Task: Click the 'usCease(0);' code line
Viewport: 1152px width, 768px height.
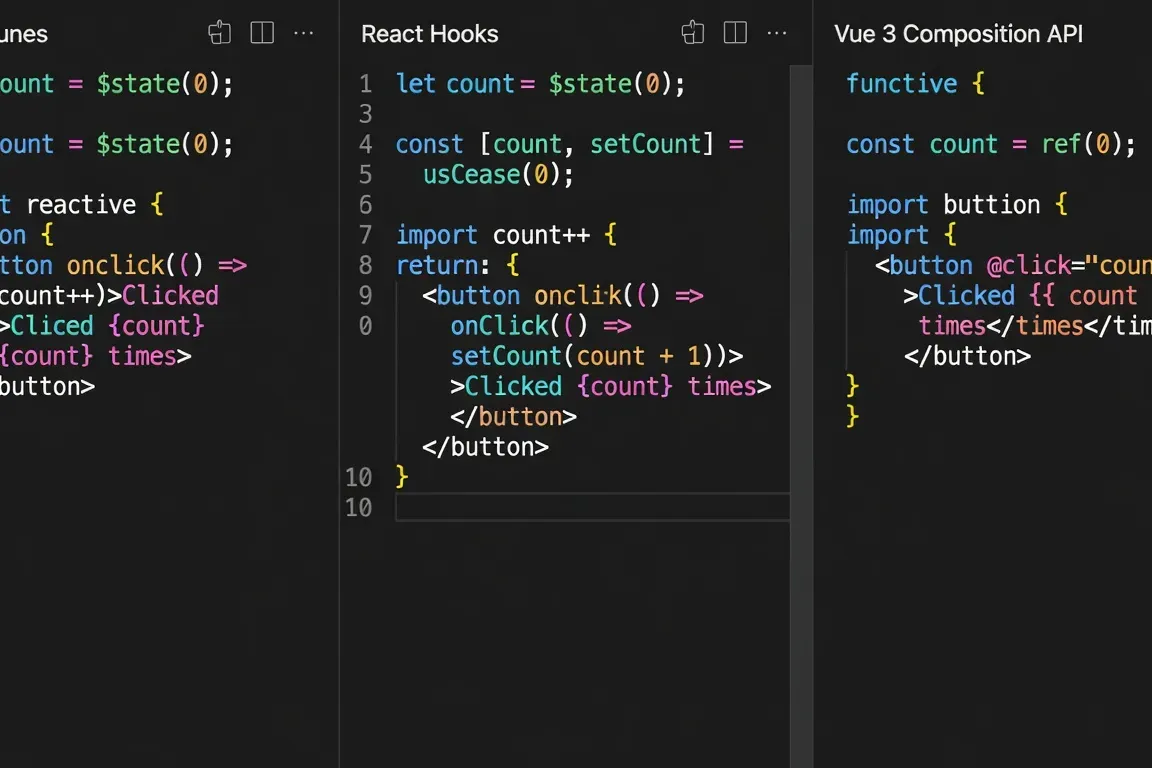Action: point(498,175)
